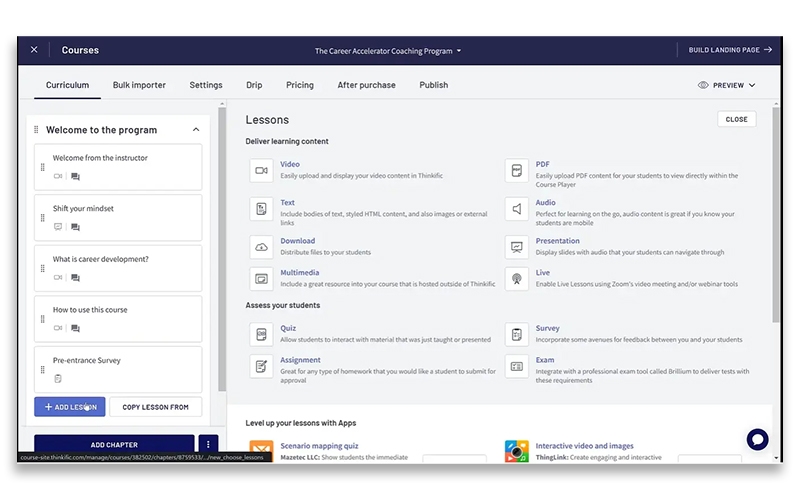Viewport: 800px width, 500px height.
Task: Choose the Quiz lesson icon
Action: [x=261, y=334]
